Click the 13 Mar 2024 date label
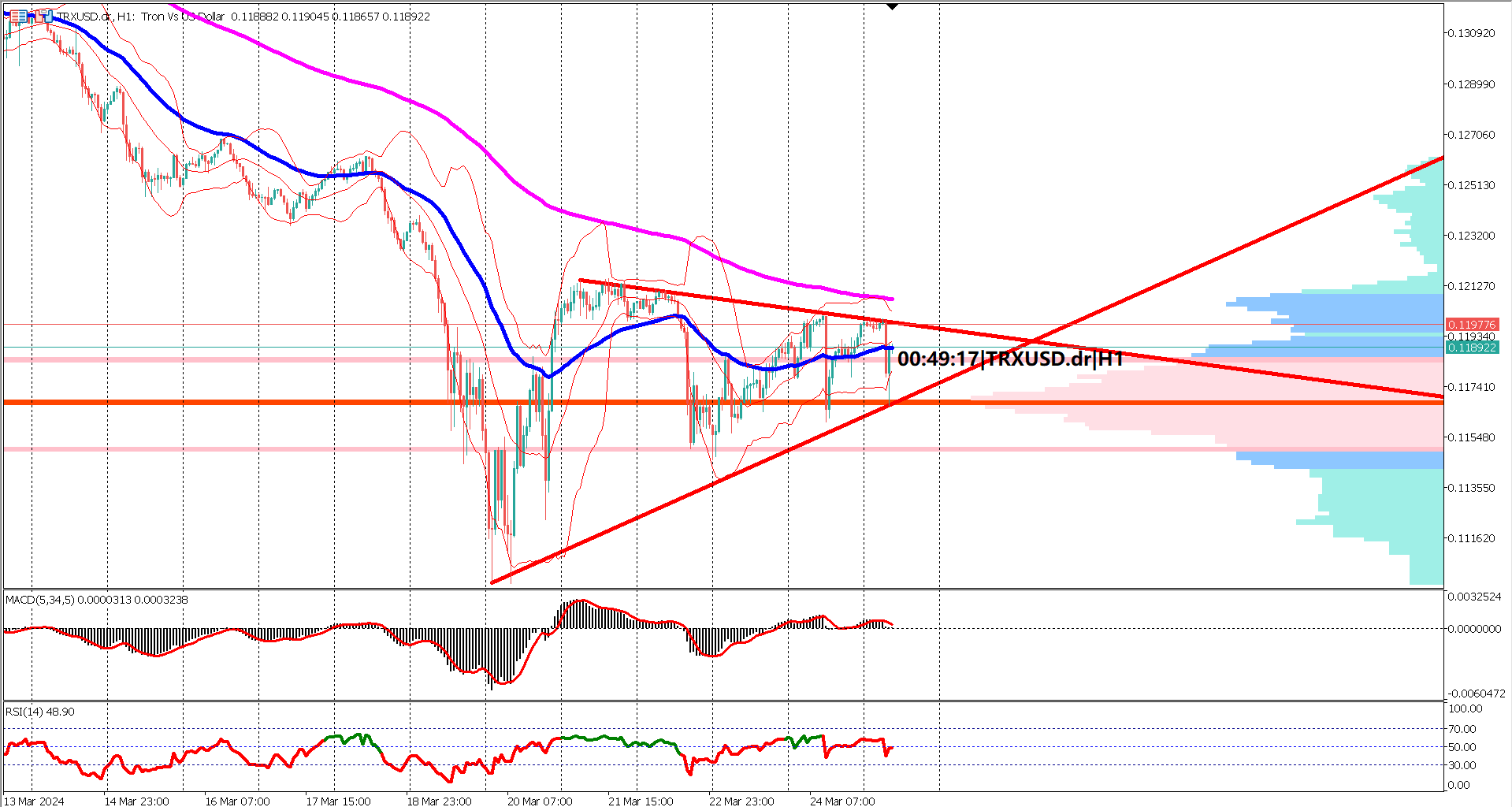The height and width of the screenshot is (807, 1512). 35,801
